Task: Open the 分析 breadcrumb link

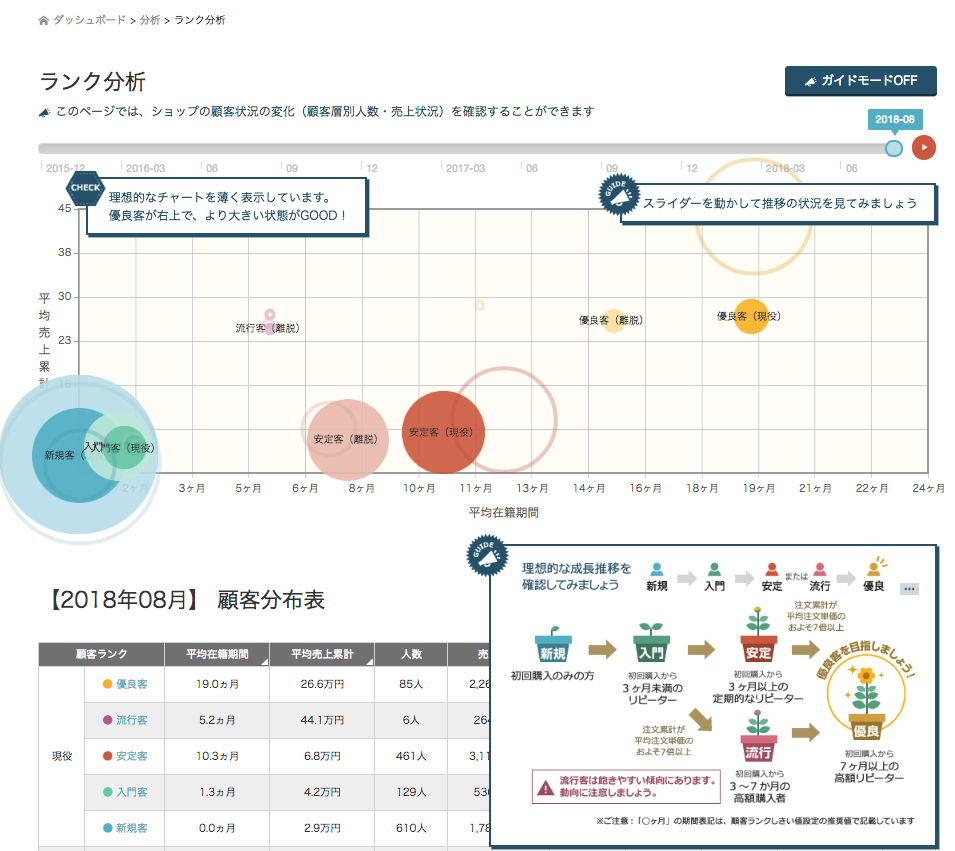Action: point(151,20)
